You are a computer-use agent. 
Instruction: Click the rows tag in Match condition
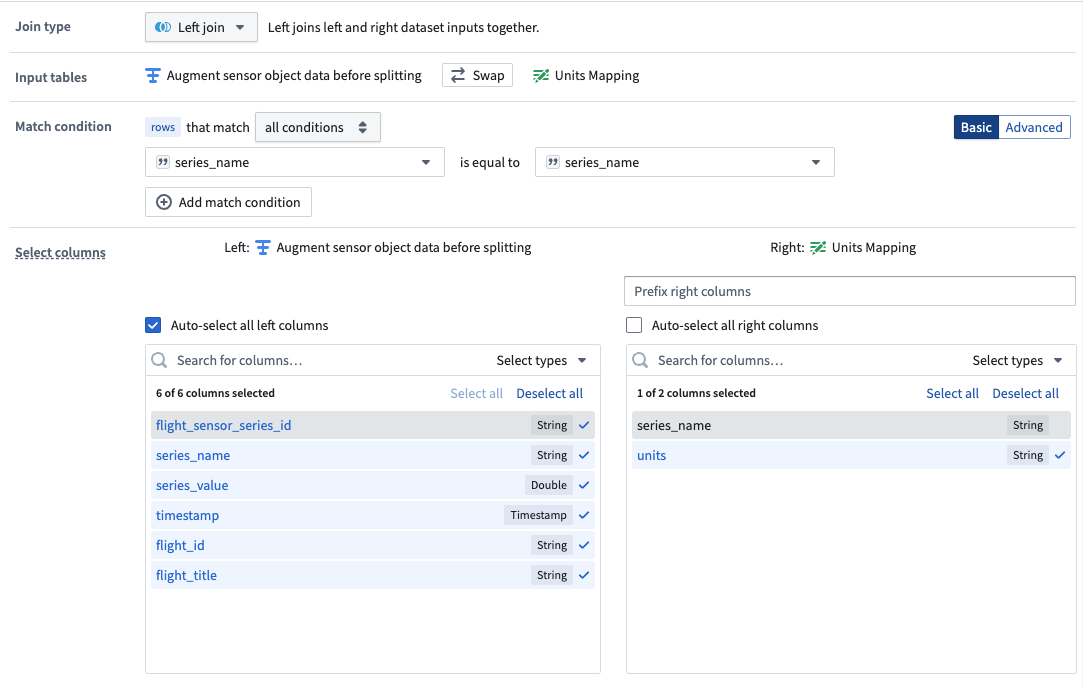click(163, 127)
